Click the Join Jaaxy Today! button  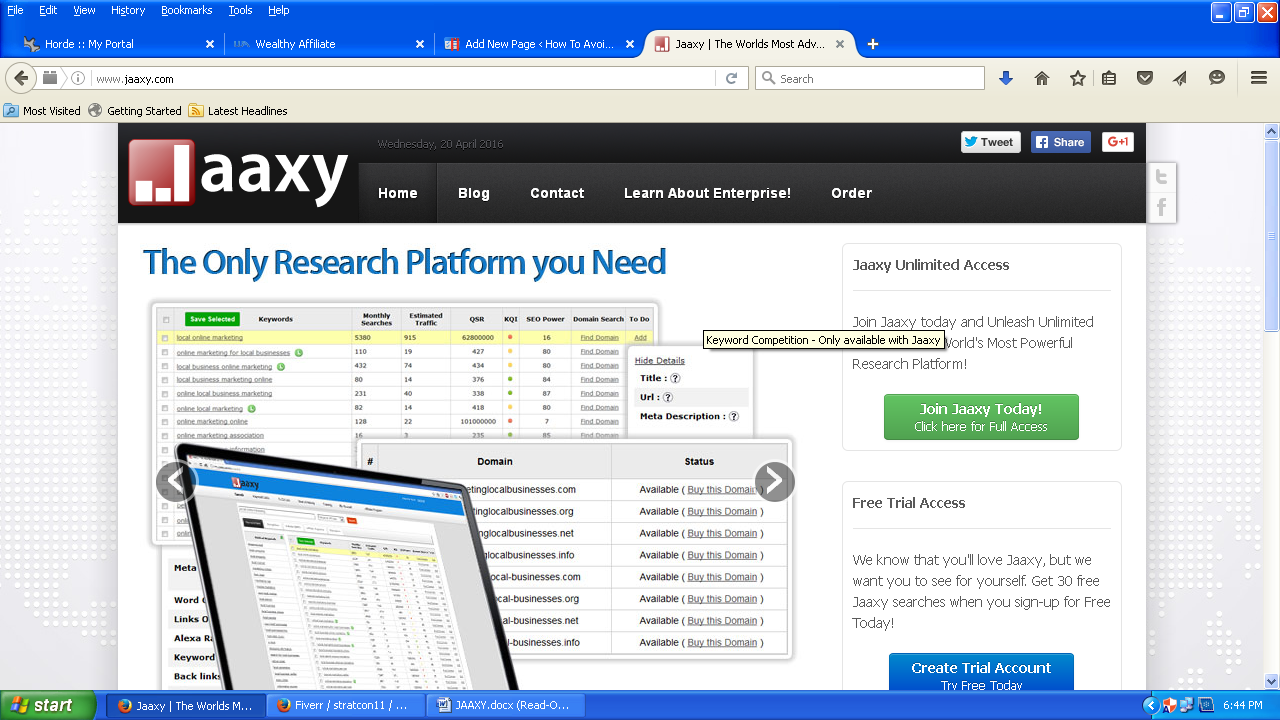point(981,417)
